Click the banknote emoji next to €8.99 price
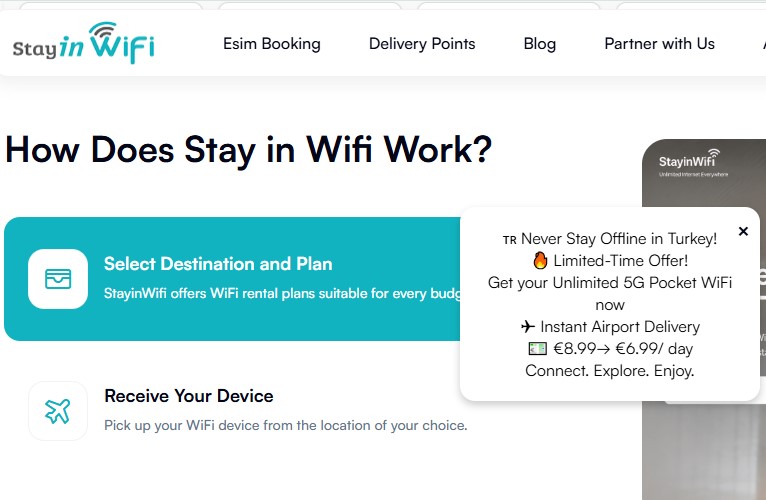This screenshot has height=500, width=766. (537, 348)
